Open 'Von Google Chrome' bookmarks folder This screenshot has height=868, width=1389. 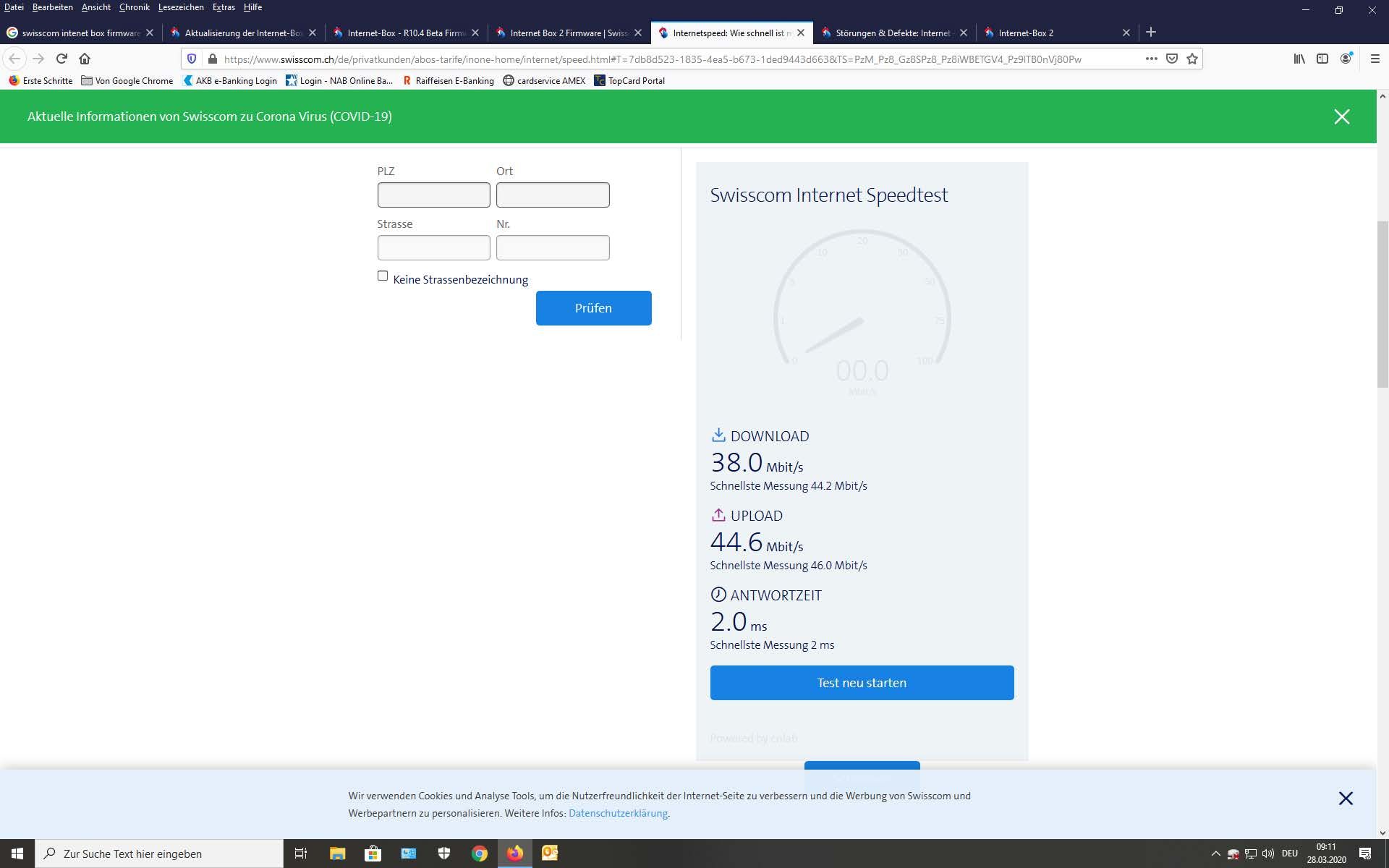pos(127,80)
